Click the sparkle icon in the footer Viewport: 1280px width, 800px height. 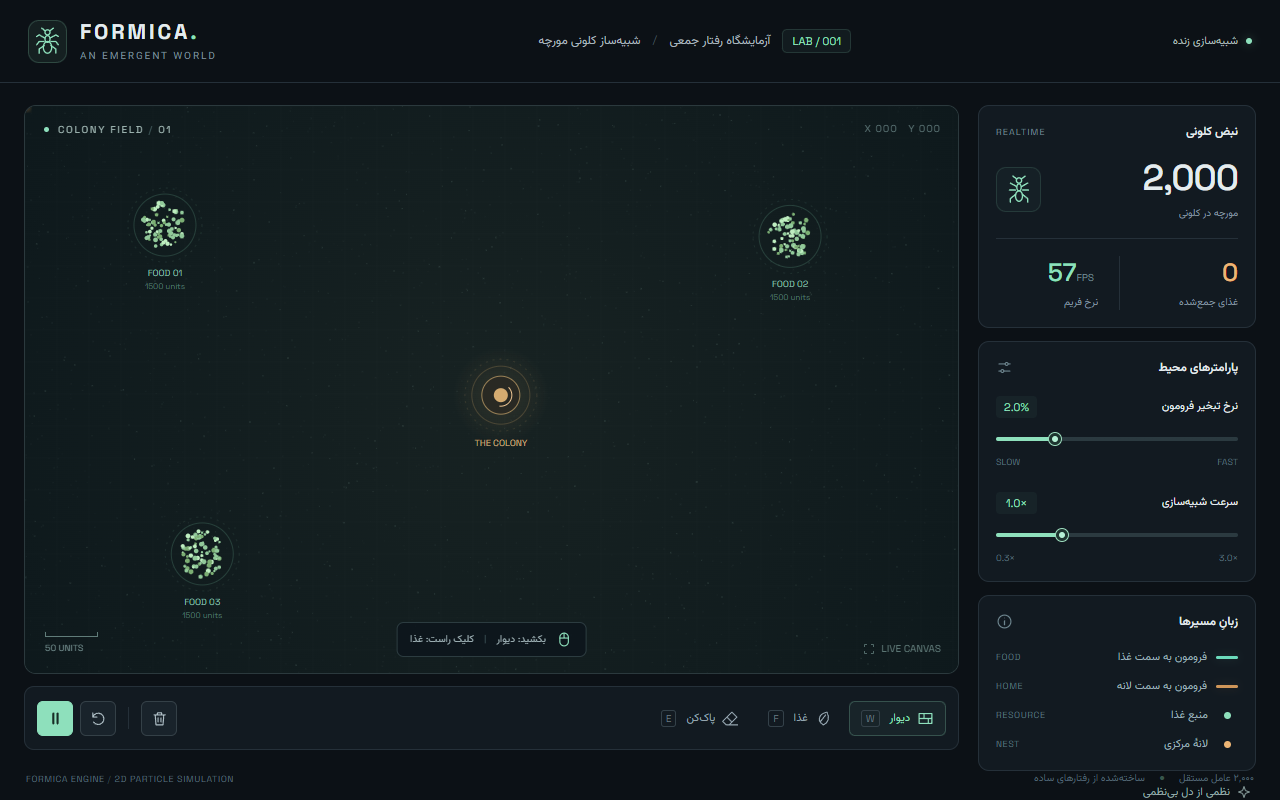click(1244, 792)
